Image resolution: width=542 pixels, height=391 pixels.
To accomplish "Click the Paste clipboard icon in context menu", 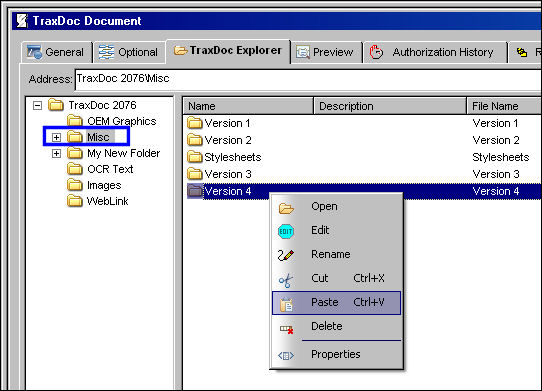I will (x=286, y=304).
